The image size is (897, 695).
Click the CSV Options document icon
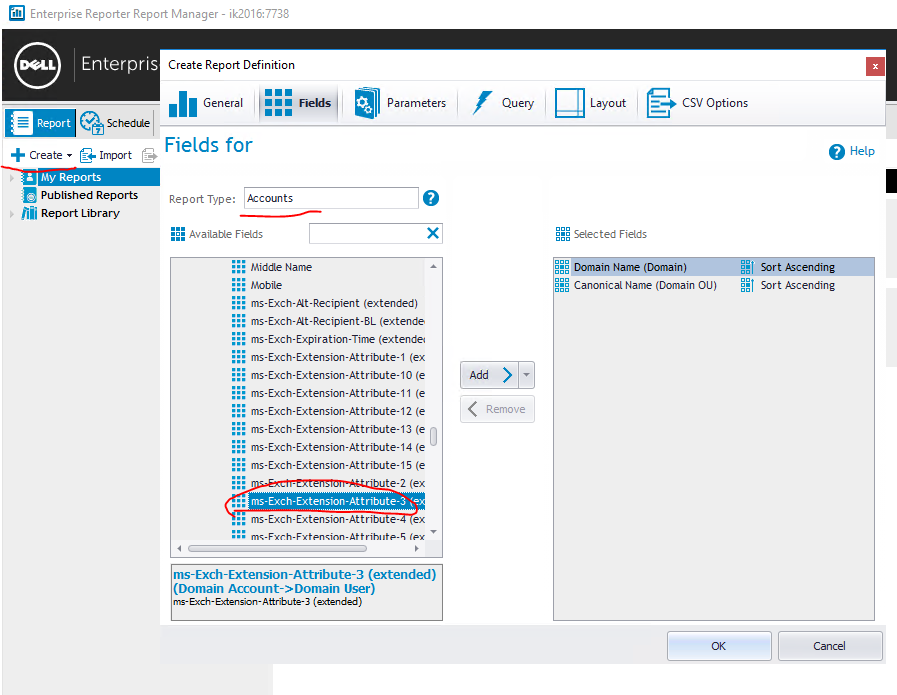pyautogui.click(x=661, y=103)
